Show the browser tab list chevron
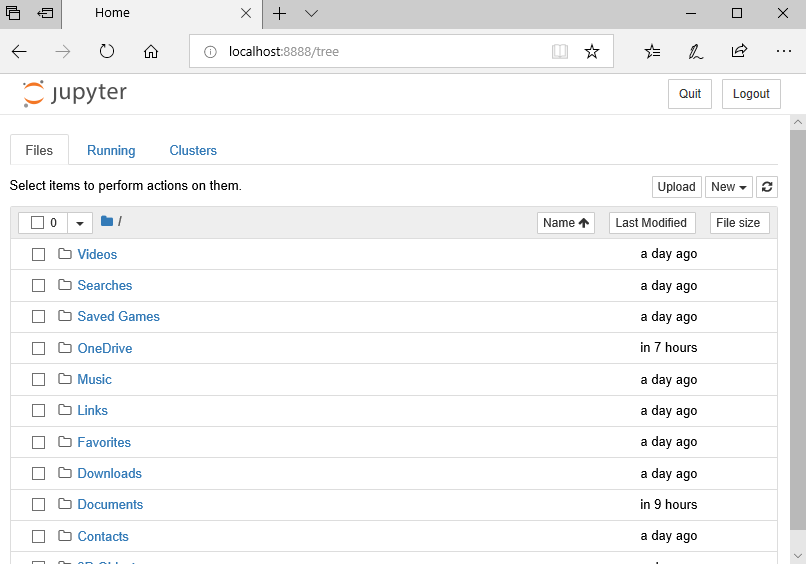Viewport: 806px width, 564px height. click(x=311, y=13)
